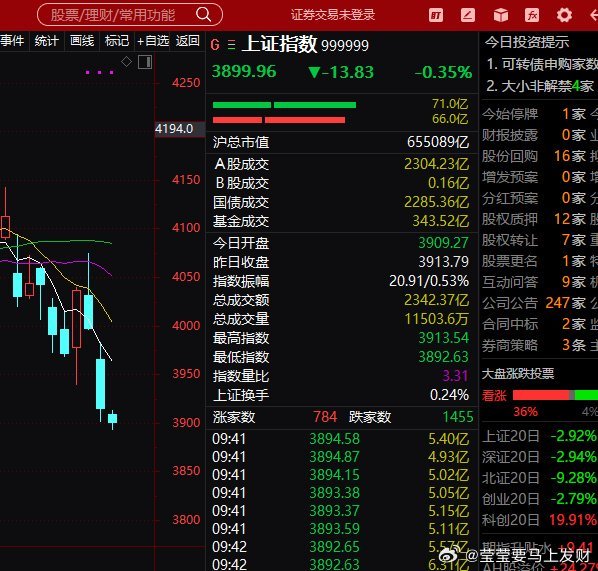Click the stock search input field
This screenshot has width=598, height=571.
point(130,15)
